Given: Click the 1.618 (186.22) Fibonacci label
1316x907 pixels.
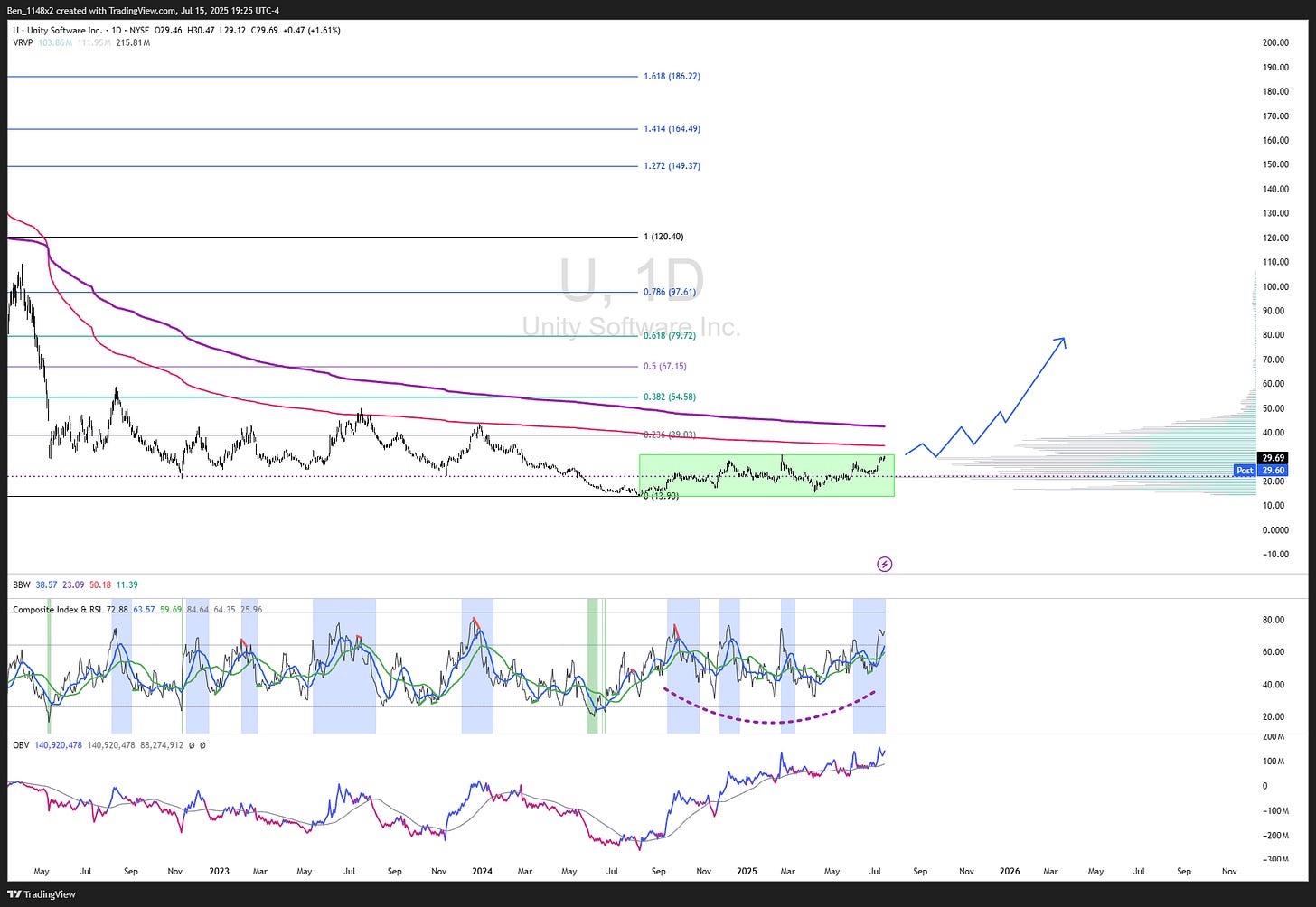Looking at the screenshot, I should (672, 76).
